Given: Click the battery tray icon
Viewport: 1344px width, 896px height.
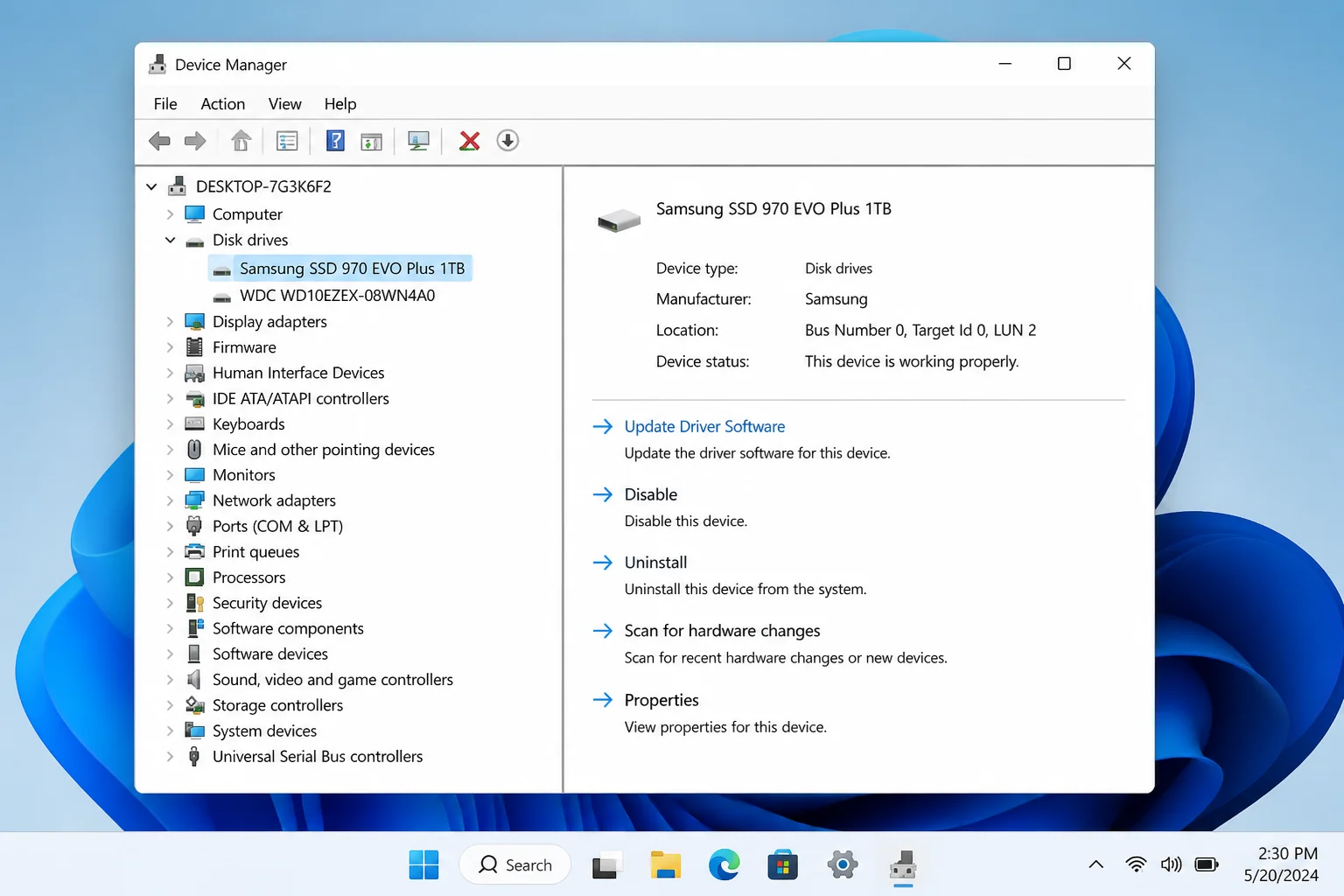Looking at the screenshot, I should point(1206,864).
